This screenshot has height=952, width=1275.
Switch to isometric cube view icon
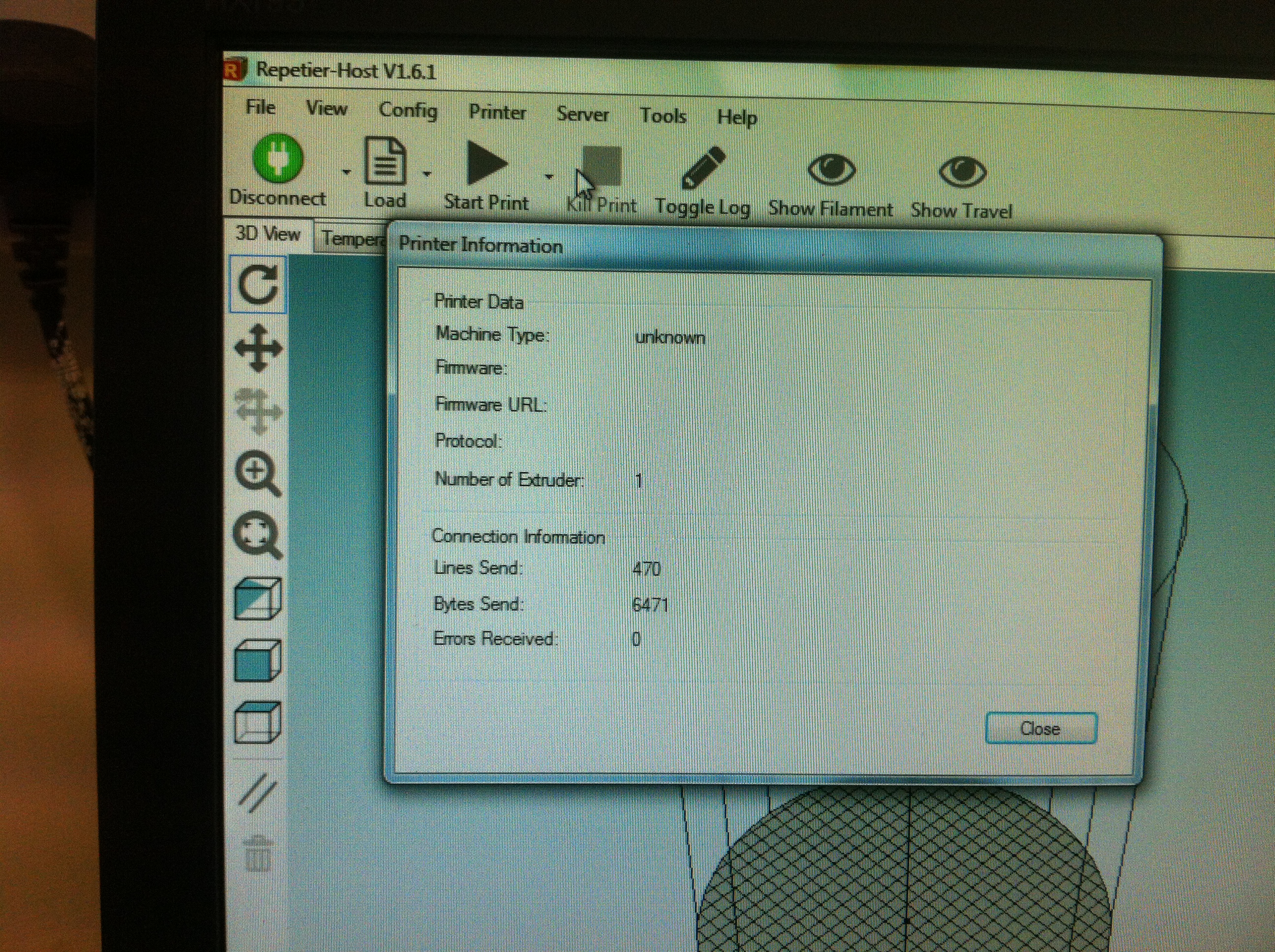(258, 599)
